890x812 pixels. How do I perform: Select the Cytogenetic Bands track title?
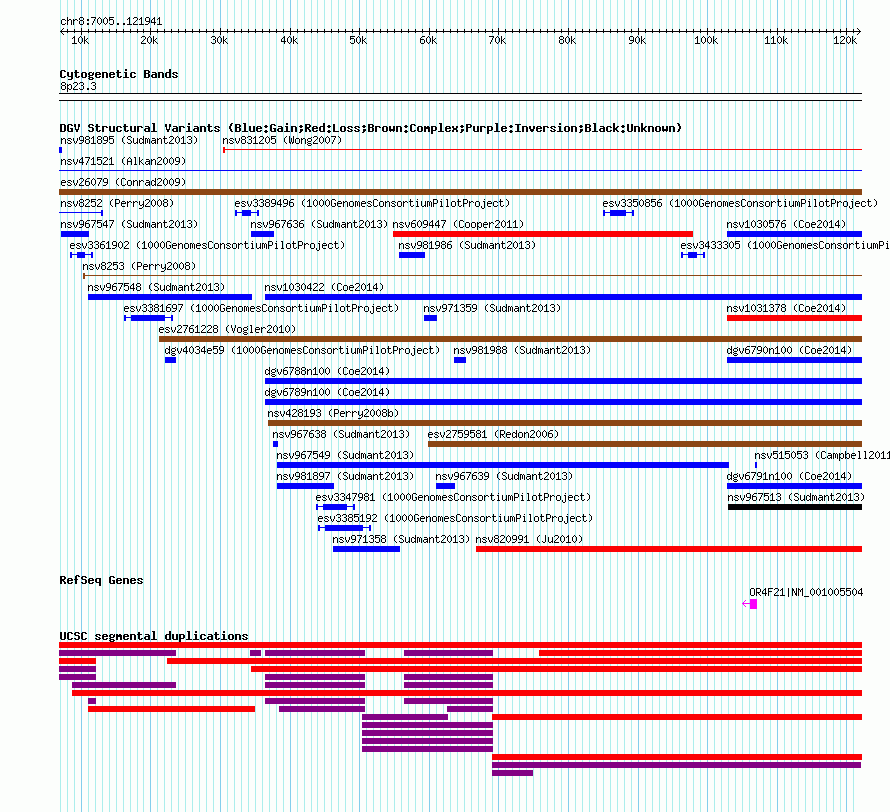tap(119, 74)
